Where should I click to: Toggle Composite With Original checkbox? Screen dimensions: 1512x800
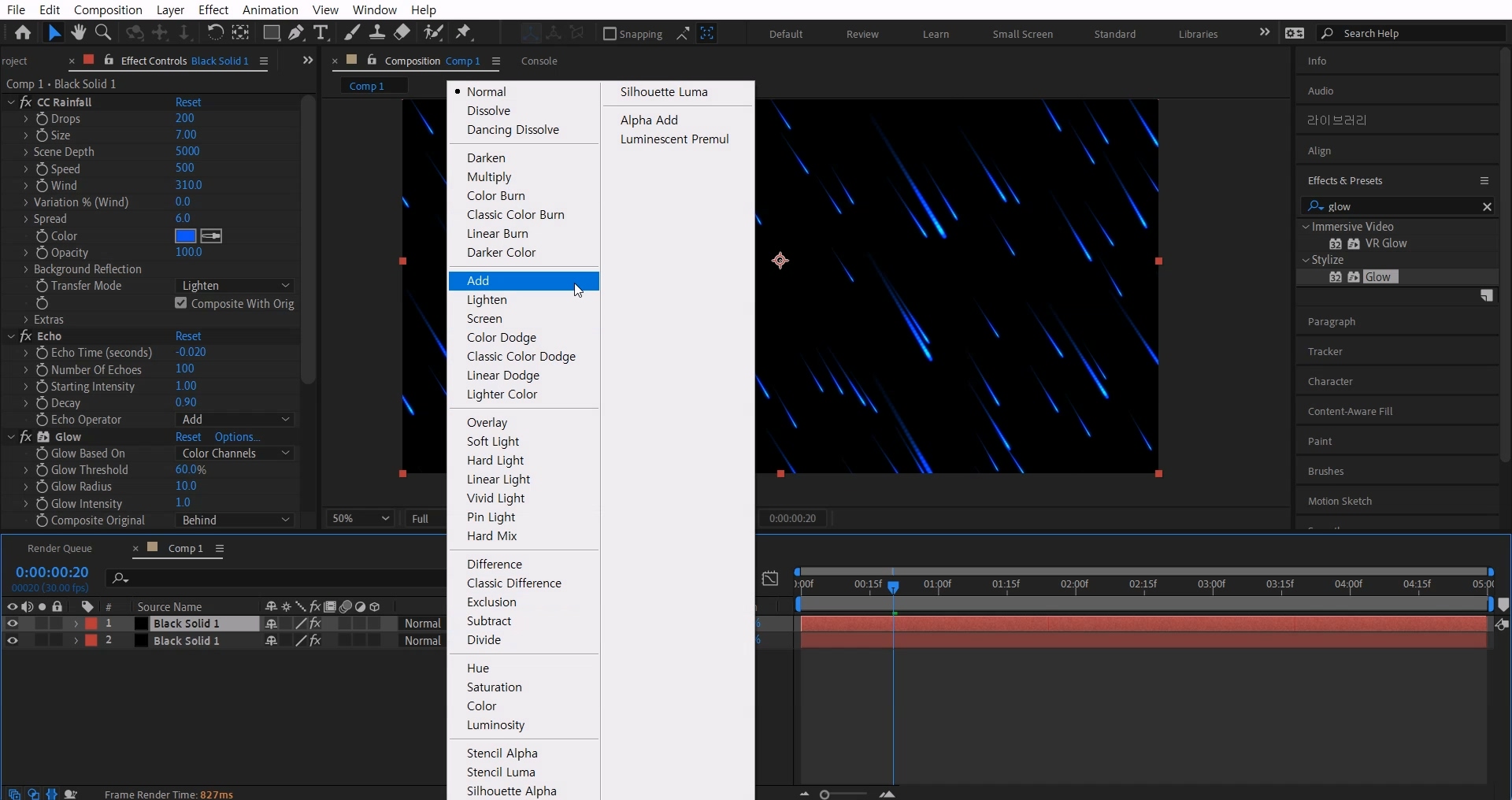click(181, 303)
